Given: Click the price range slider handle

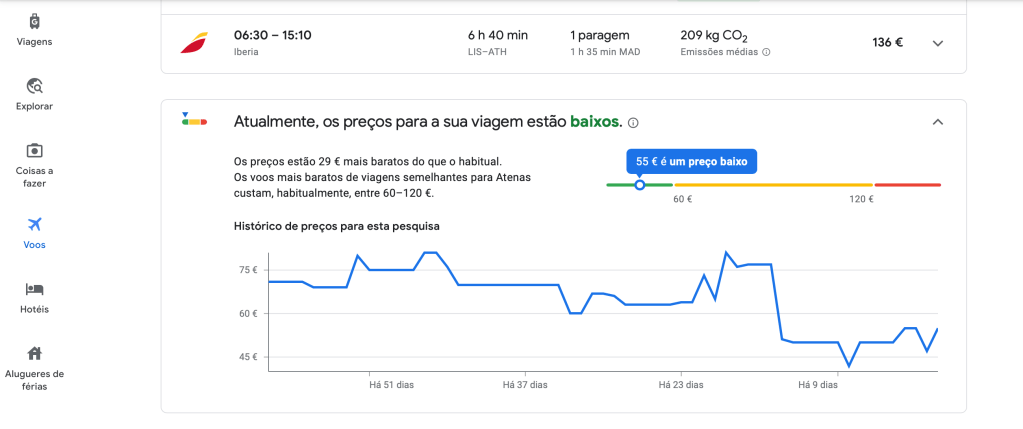Looking at the screenshot, I should [x=640, y=185].
